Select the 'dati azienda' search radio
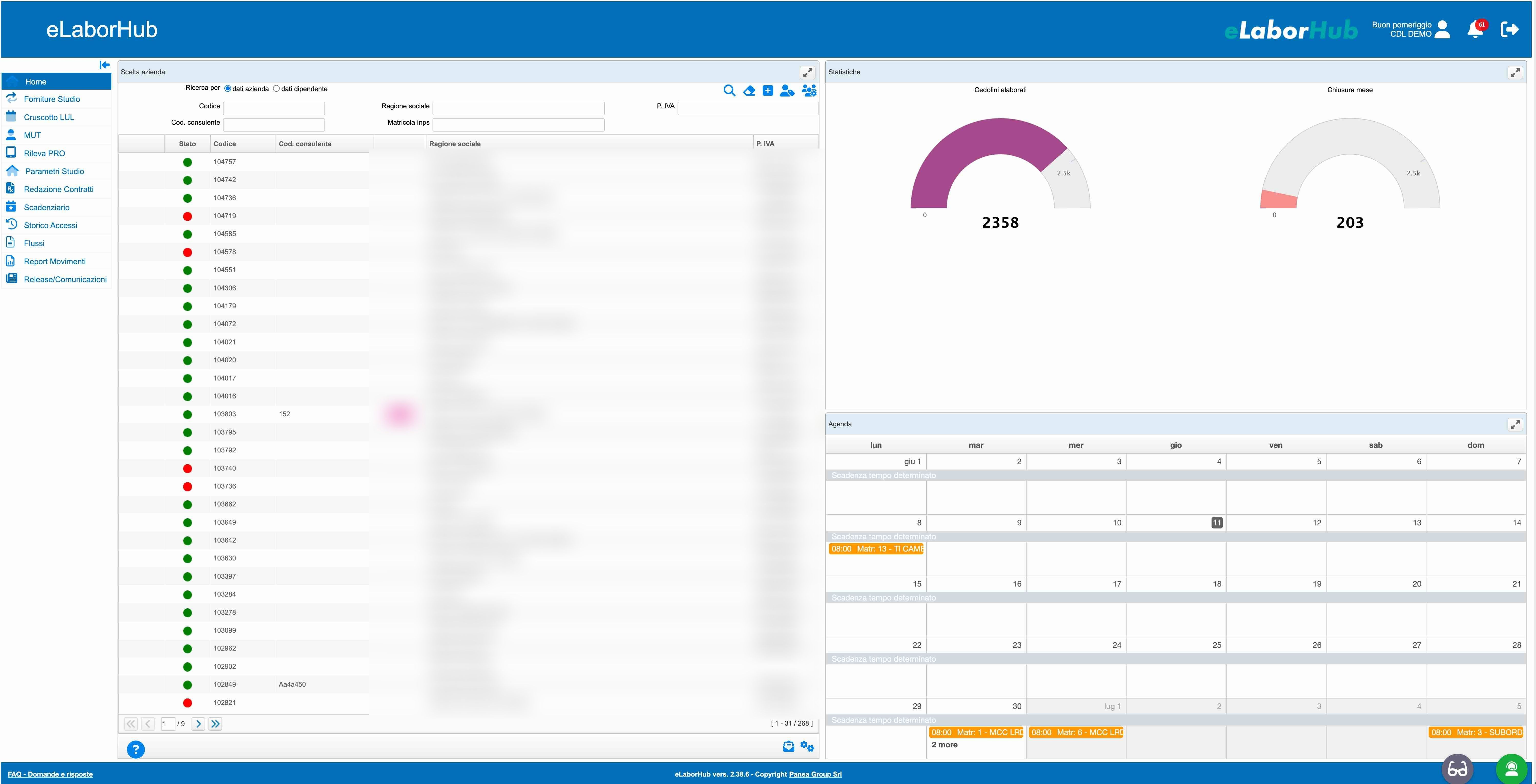Screen dimensions: 1536x784 click(x=228, y=89)
